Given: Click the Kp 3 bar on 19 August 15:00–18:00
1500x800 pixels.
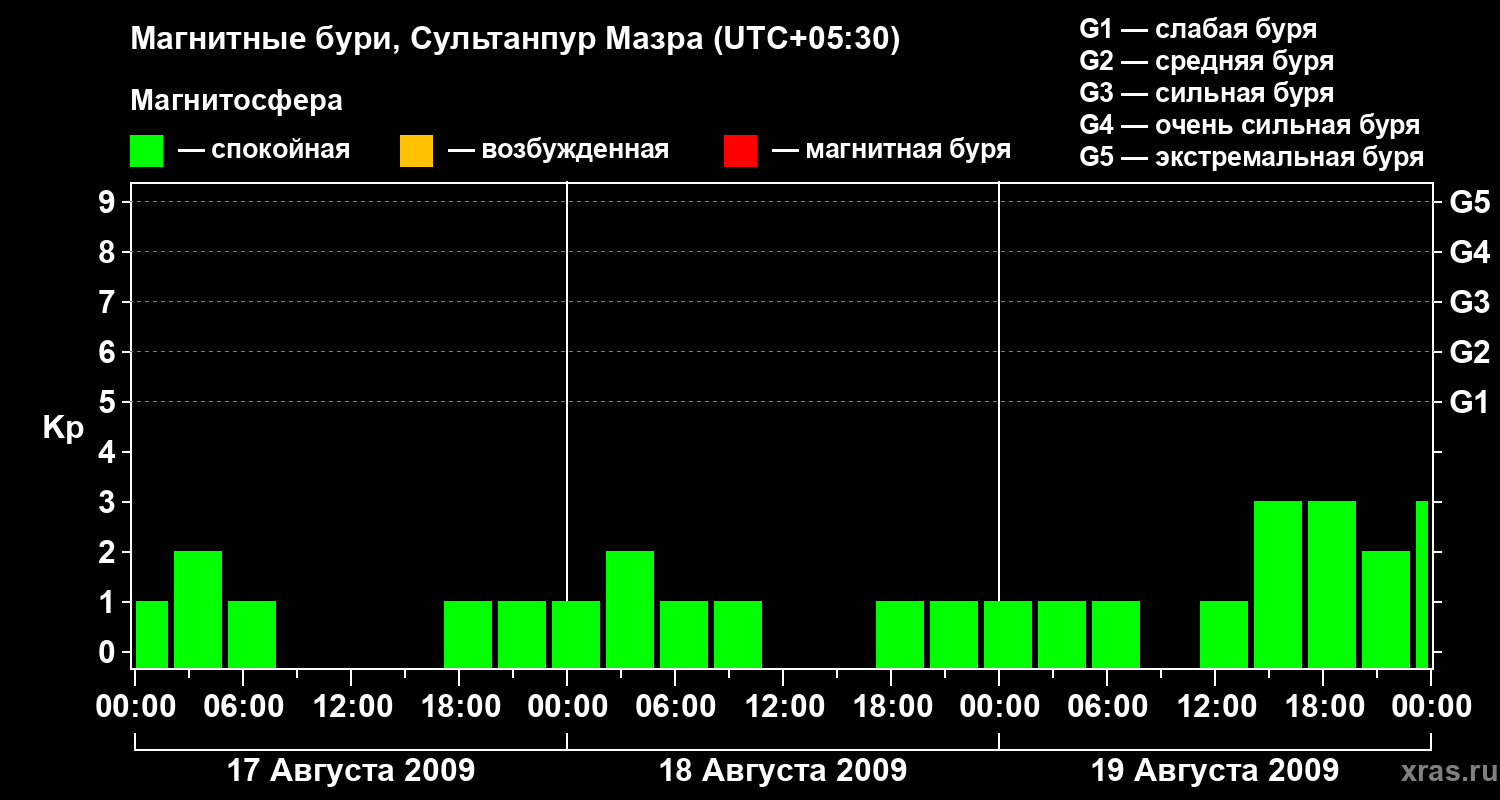Looking at the screenshot, I should [1278, 584].
